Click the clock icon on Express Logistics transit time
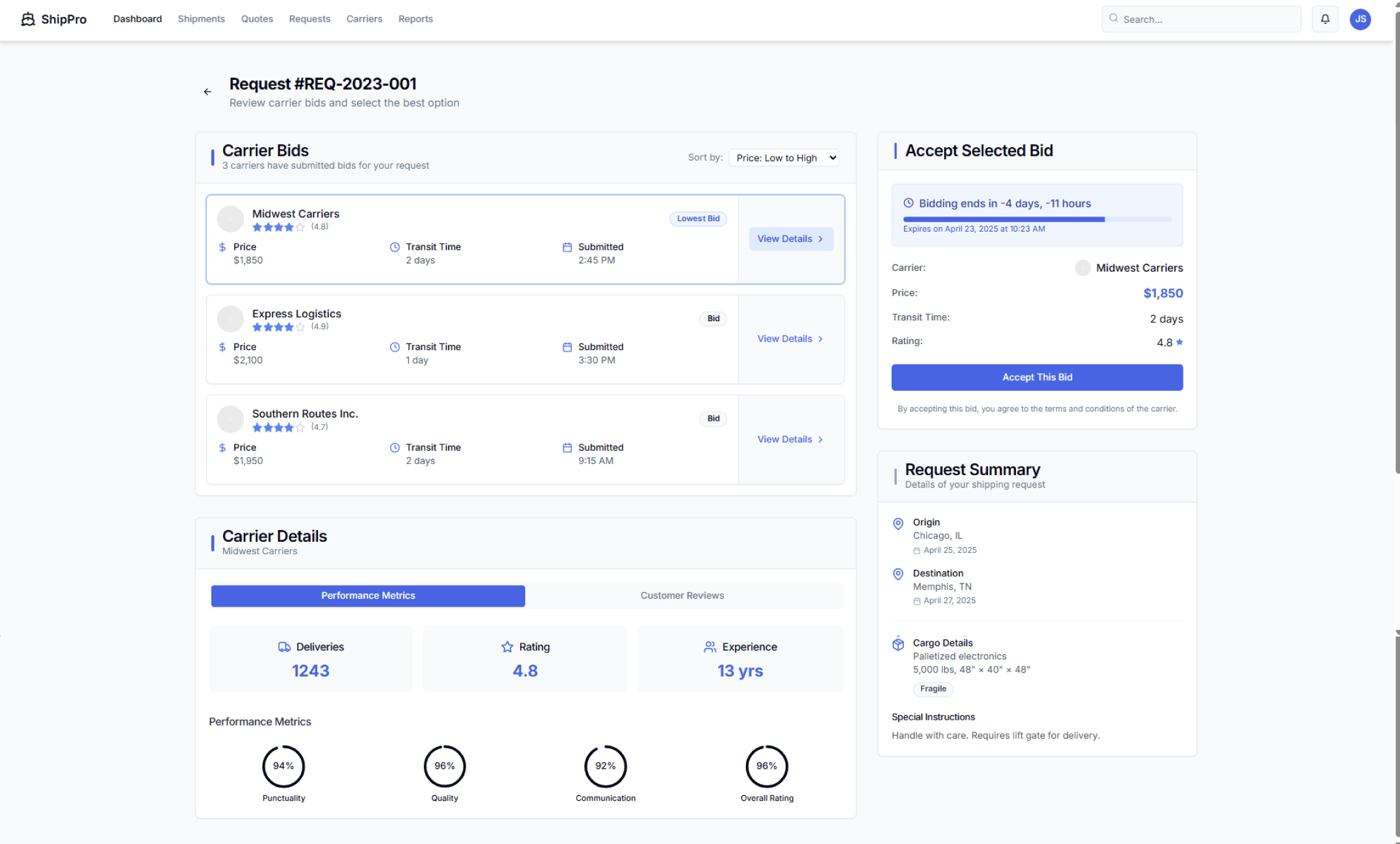The width and height of the screenshot is (1400, 844). [x=394, y=347]
